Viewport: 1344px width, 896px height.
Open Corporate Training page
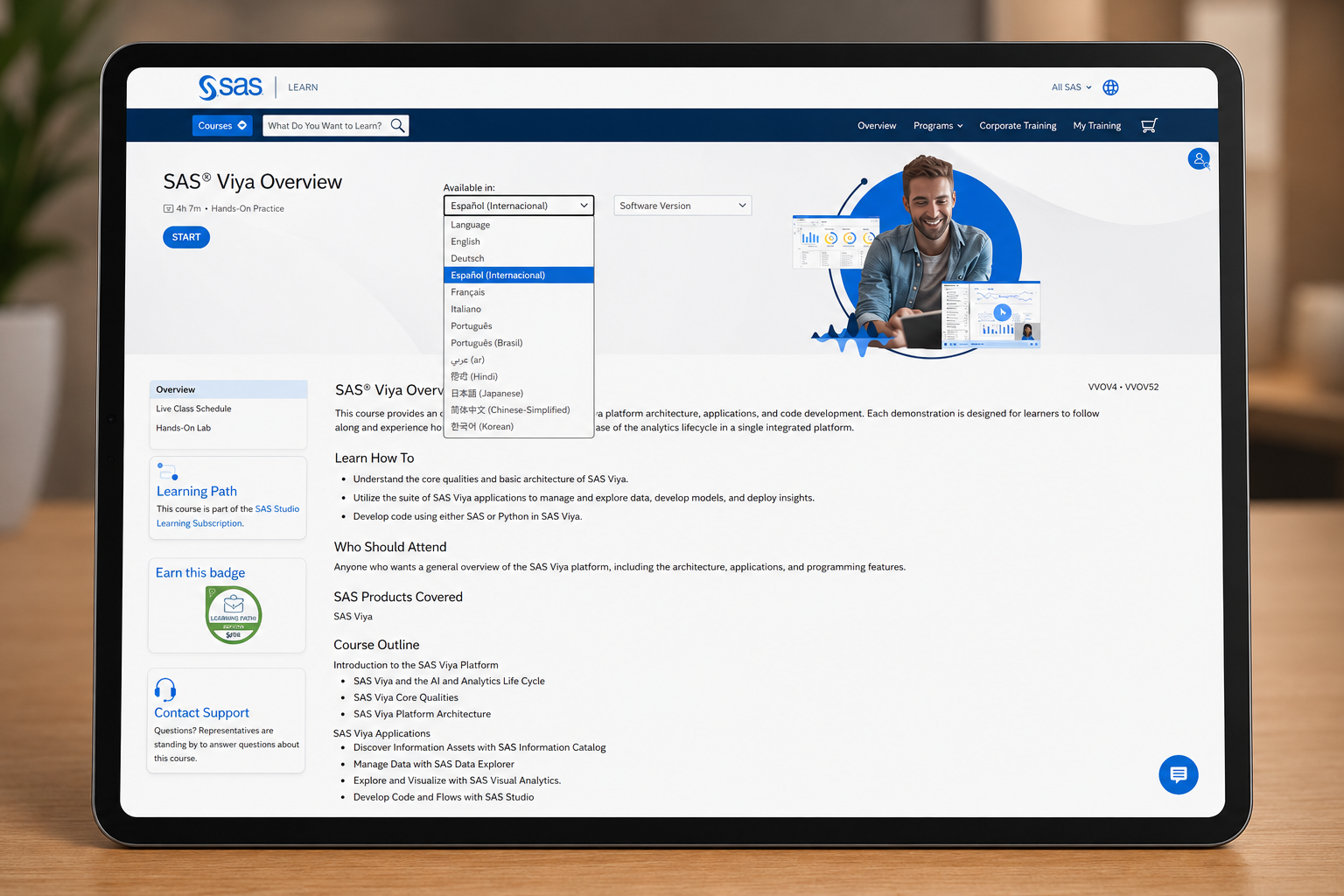tap(1018, 126)
